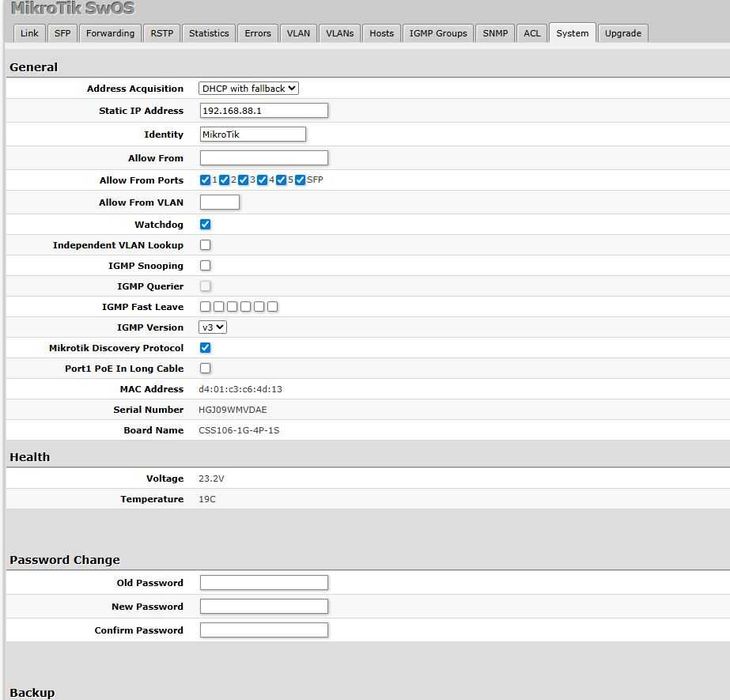This screenshot has width=730, height=700.
Task: Uncheck Allow From Ports port 2
Action: pos(224,180)
